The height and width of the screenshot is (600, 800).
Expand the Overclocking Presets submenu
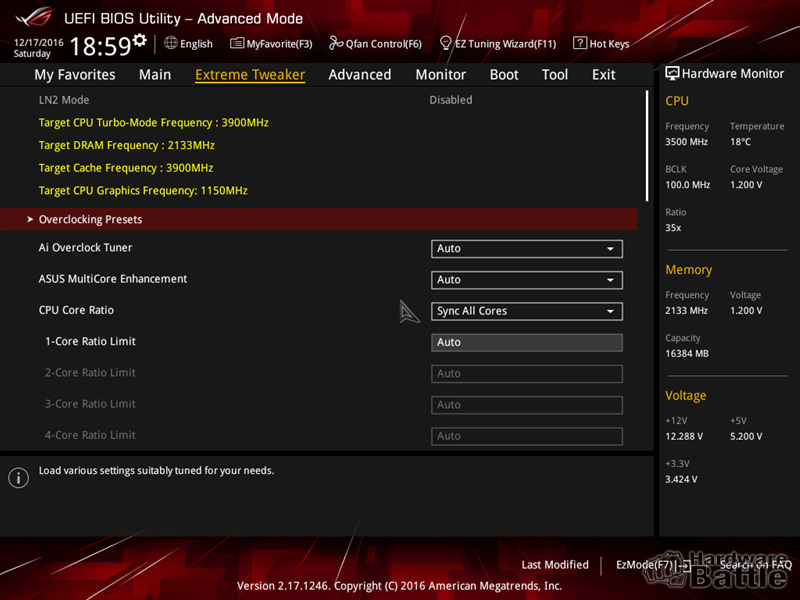coord(319,219)
